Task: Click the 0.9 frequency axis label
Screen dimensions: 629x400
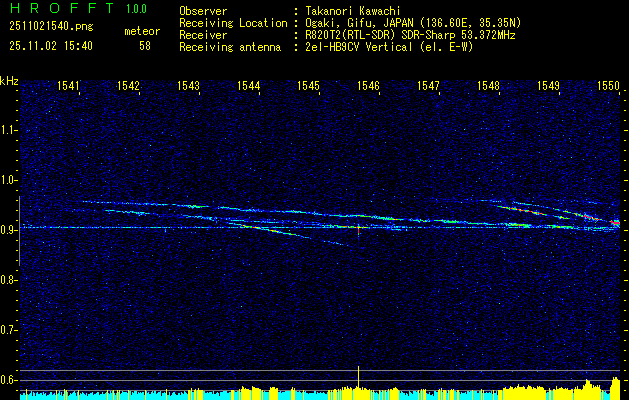Action: click(8, 230)
